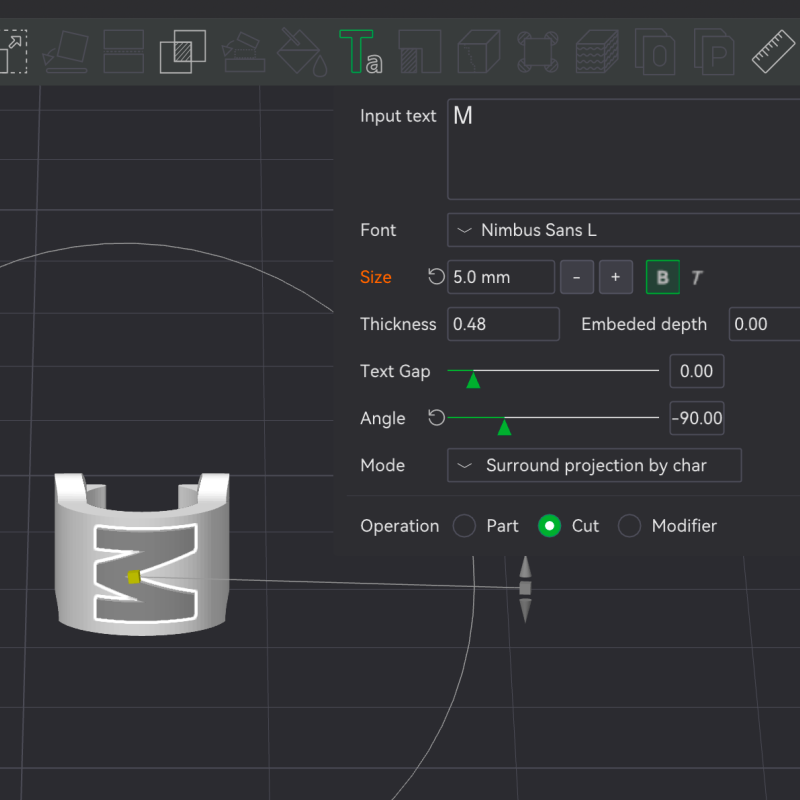Select the Mesh Boolean overlapping squares tool

point(183,51)
